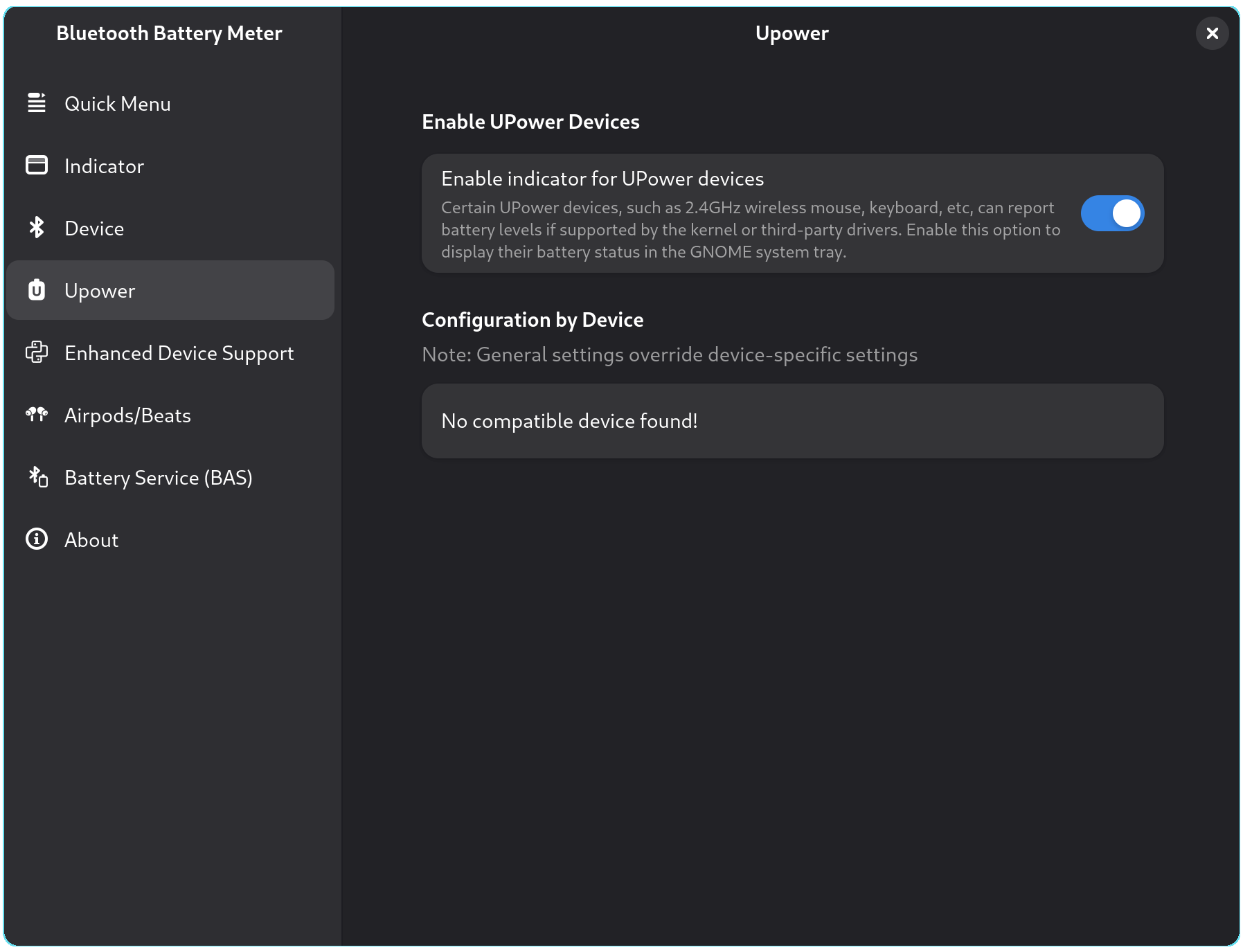Screen dimensions: 1243x952
Task: Show the Airpods/Beats page
Action: point(170,415)
